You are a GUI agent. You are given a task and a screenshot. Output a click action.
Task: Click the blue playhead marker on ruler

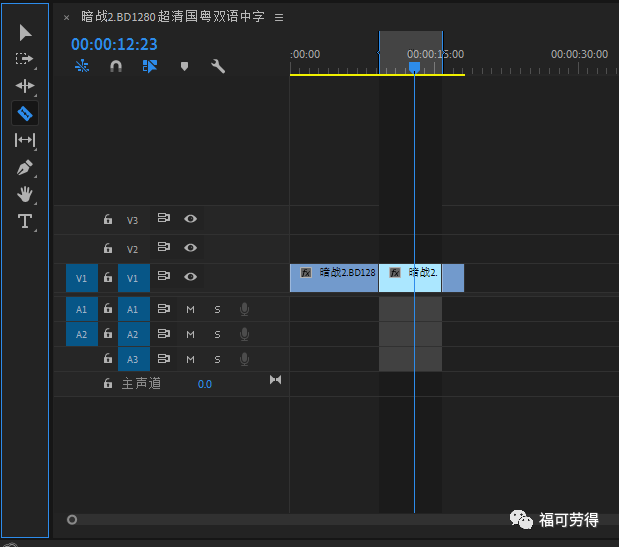tap(414, 67)
